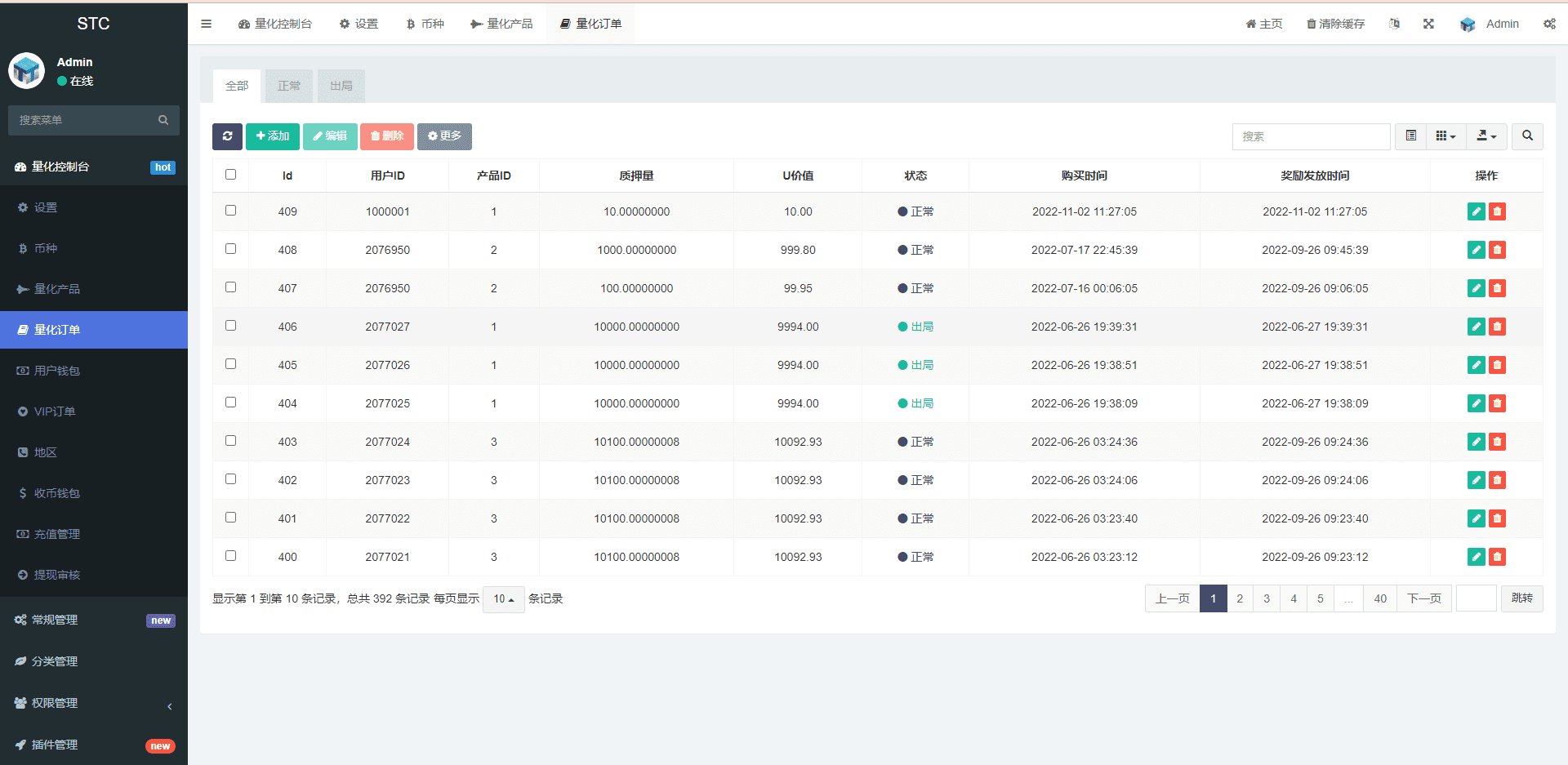Click the hamburger menu toggle icon
The image size is (1568, 765).
coord(206,24)
